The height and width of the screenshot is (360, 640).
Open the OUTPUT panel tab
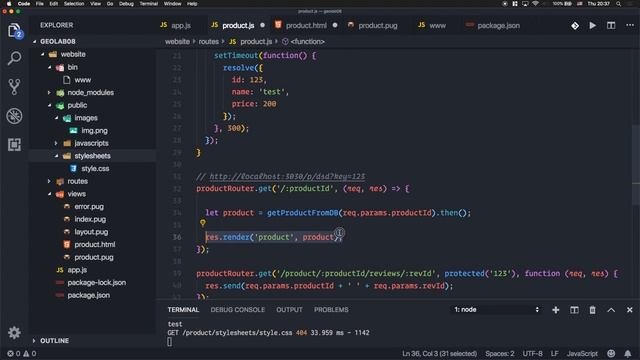(289, 310)
